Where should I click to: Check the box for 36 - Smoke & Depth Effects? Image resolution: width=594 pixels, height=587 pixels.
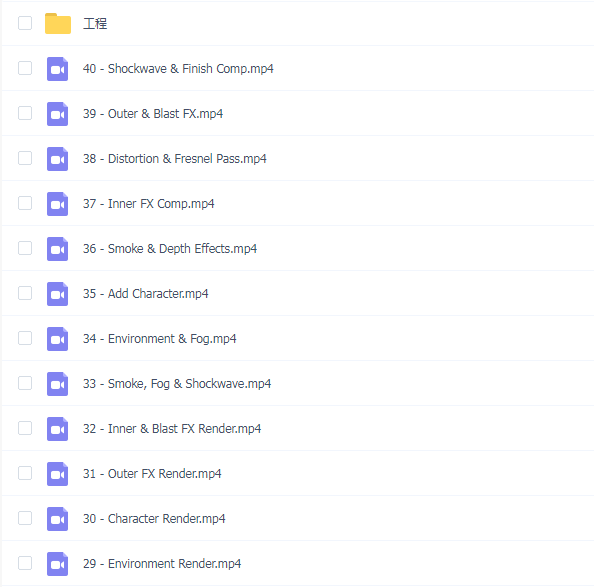25,248
